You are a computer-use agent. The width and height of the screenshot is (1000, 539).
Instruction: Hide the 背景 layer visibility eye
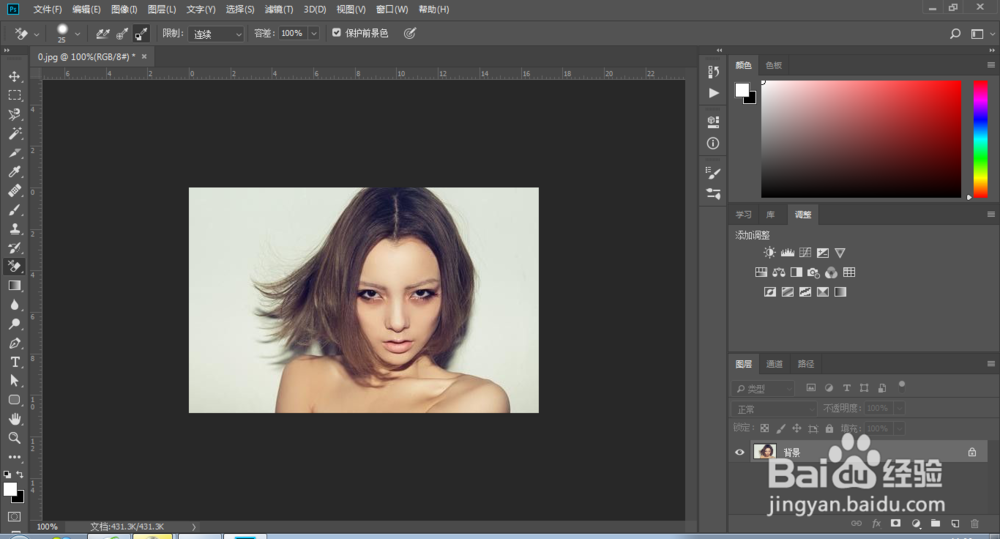(740, 452)
